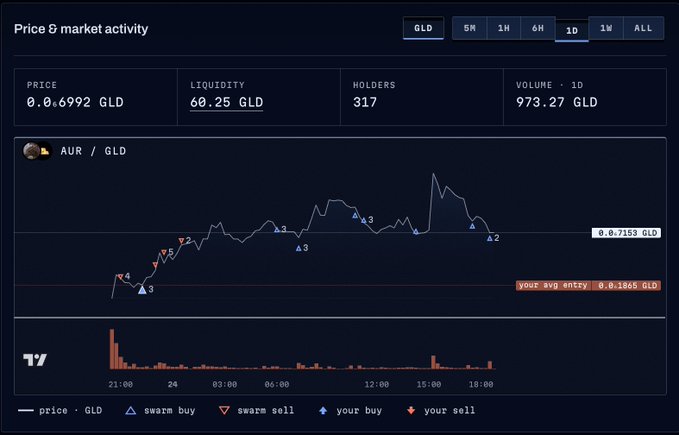This screenshot has width=679, height=435.
Task: Click the 0.0₆7153 GLD current price label
Action: coord(626,233)
